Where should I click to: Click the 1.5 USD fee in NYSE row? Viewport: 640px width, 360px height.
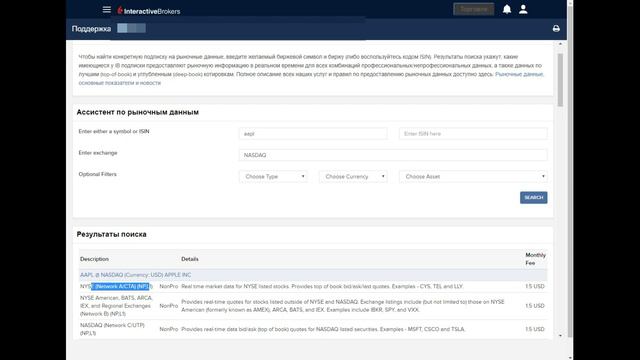(535, 286)
